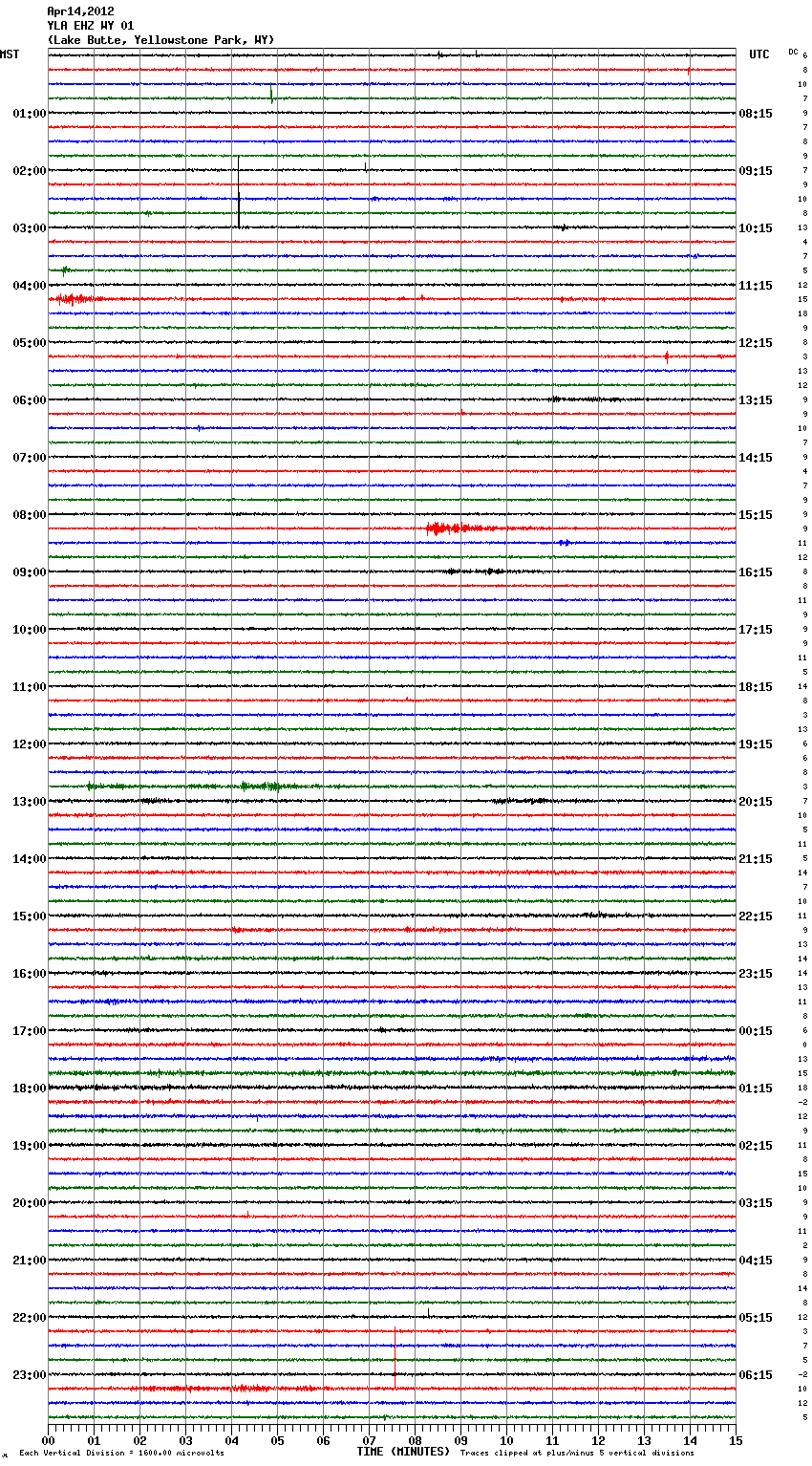Click the "17:15" UTC time label

756,630
